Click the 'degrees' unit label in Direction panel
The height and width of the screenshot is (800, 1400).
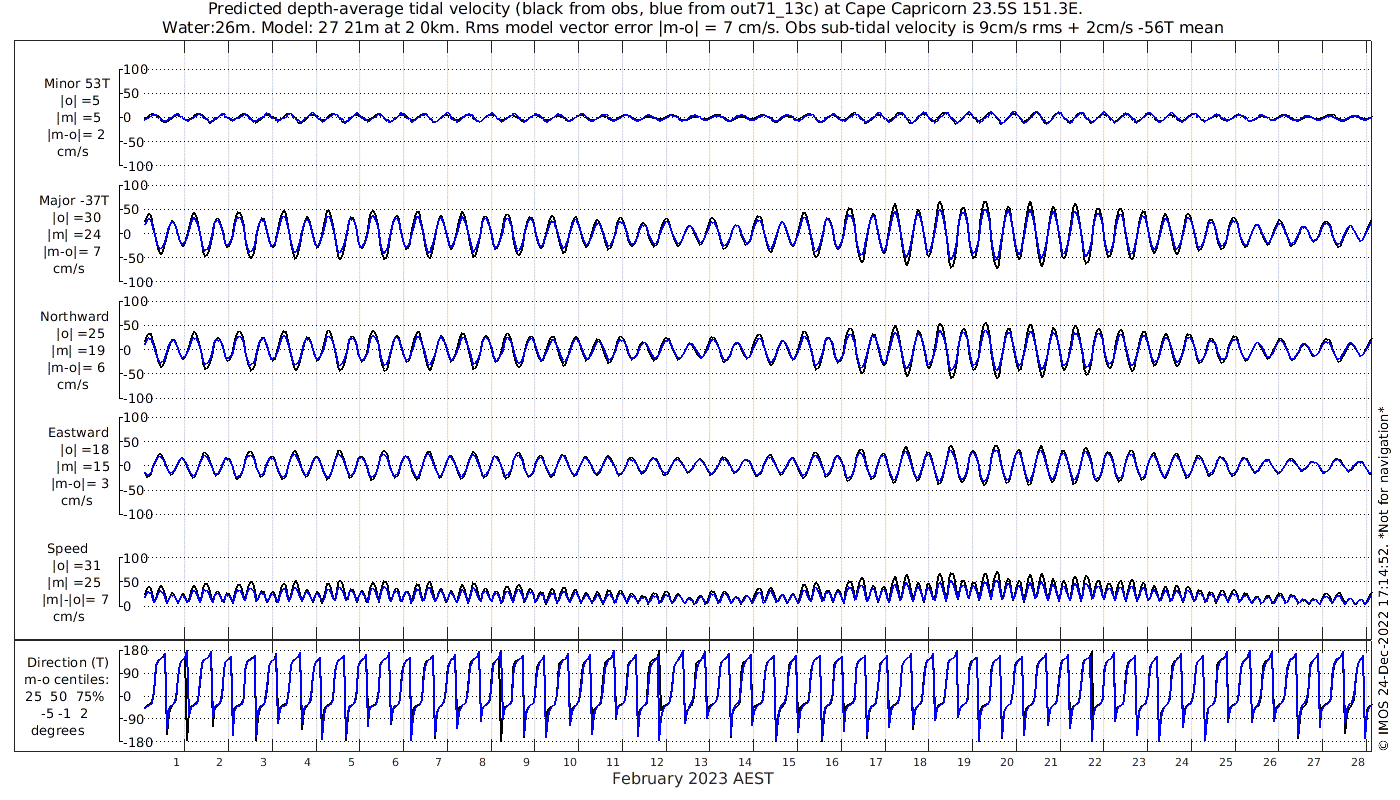click(58, 730)
